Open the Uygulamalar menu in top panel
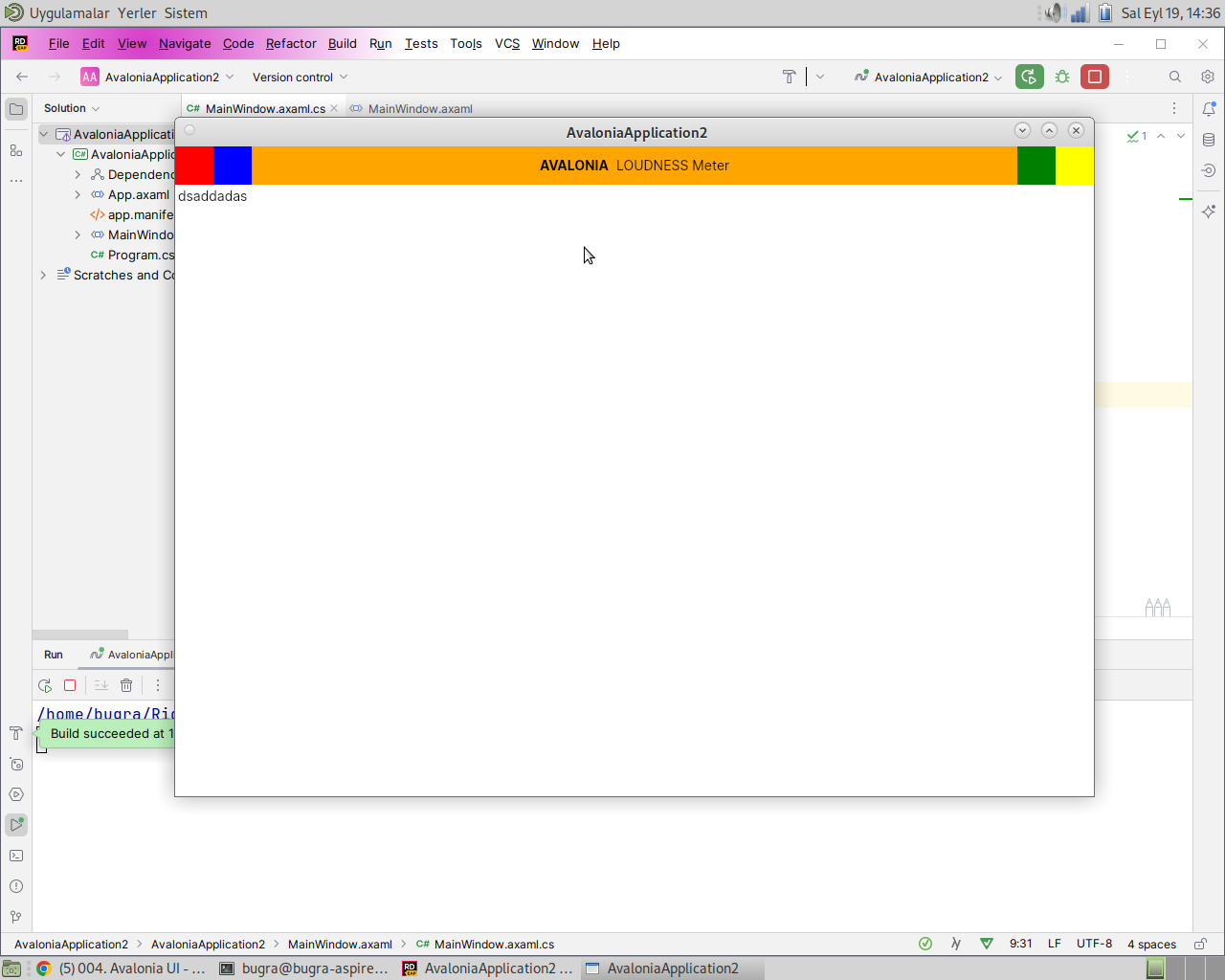Screen dimensions: 1225x980 [69, 13]
